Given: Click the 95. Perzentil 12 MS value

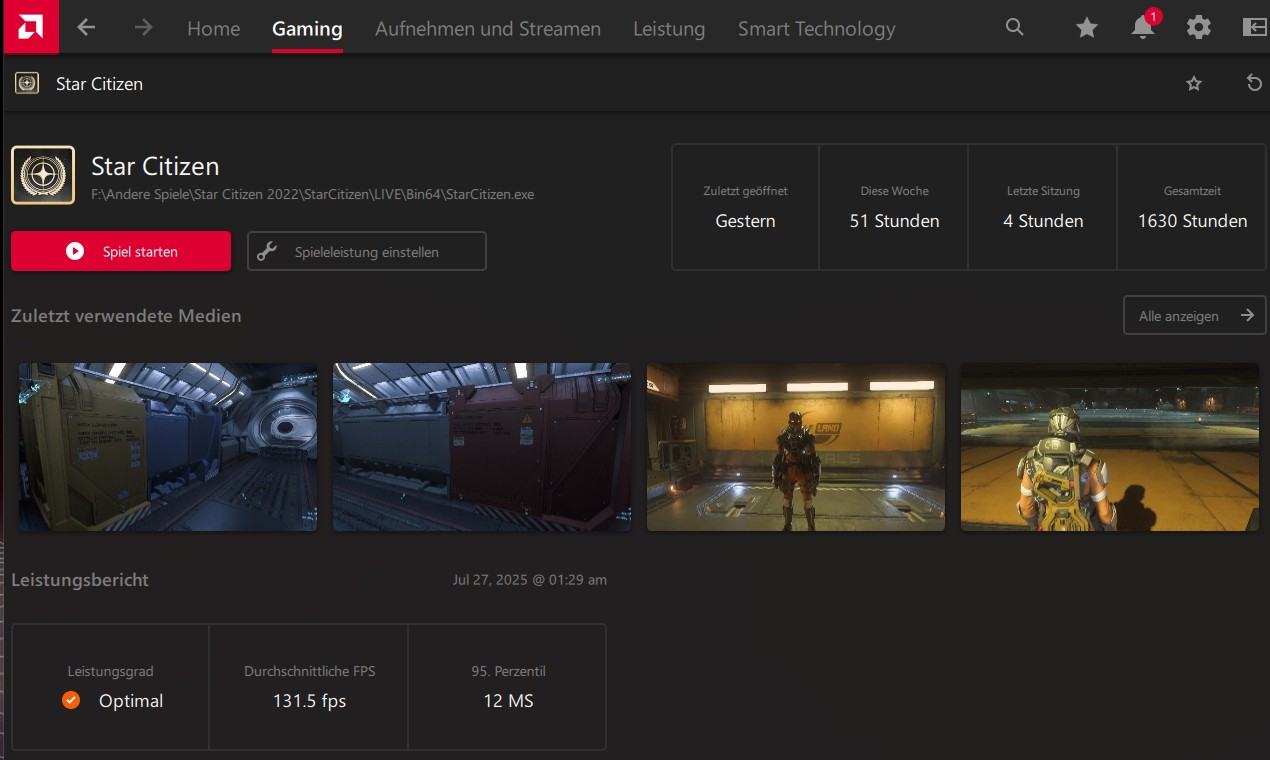Looking at the screenshot, I should pyautogui.click(x=508, y=701).
